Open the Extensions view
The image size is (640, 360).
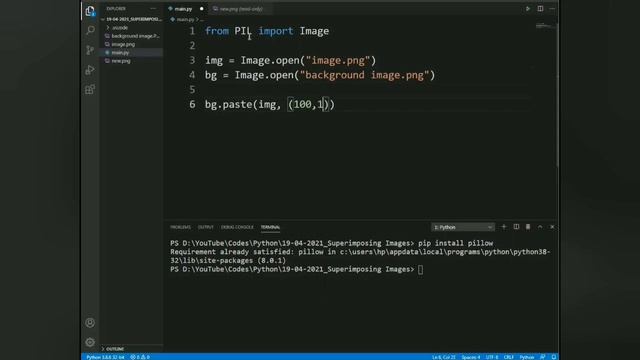coord(90,89)
